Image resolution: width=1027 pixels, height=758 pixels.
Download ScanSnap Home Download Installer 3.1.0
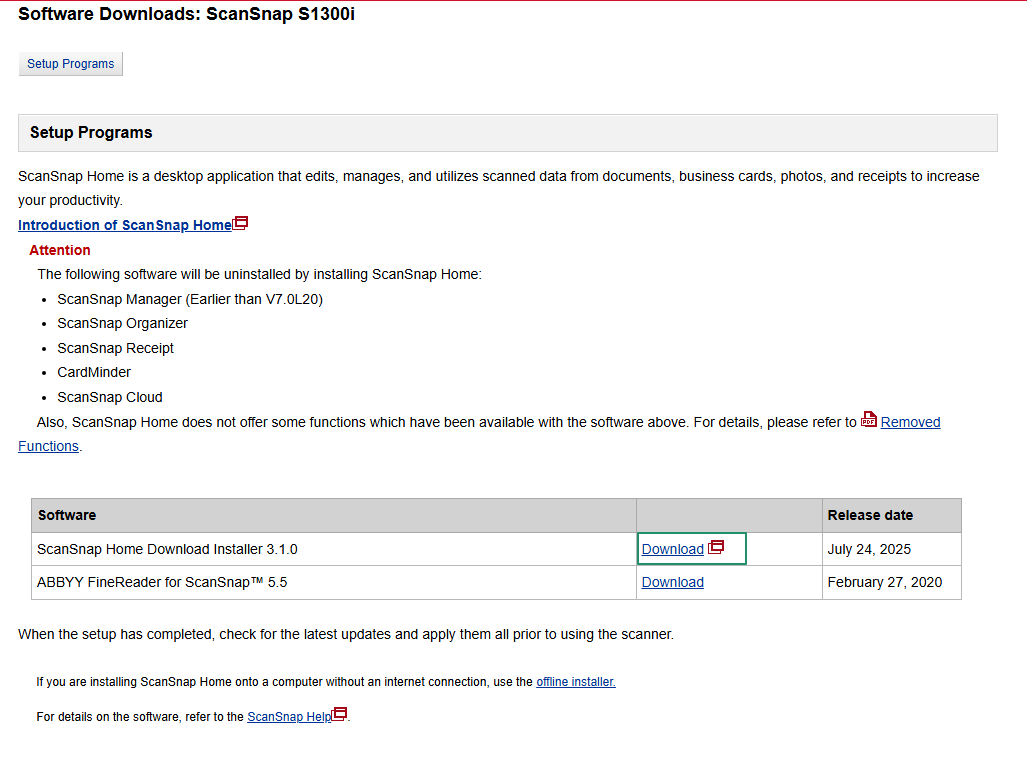click(x=672, y=549)
